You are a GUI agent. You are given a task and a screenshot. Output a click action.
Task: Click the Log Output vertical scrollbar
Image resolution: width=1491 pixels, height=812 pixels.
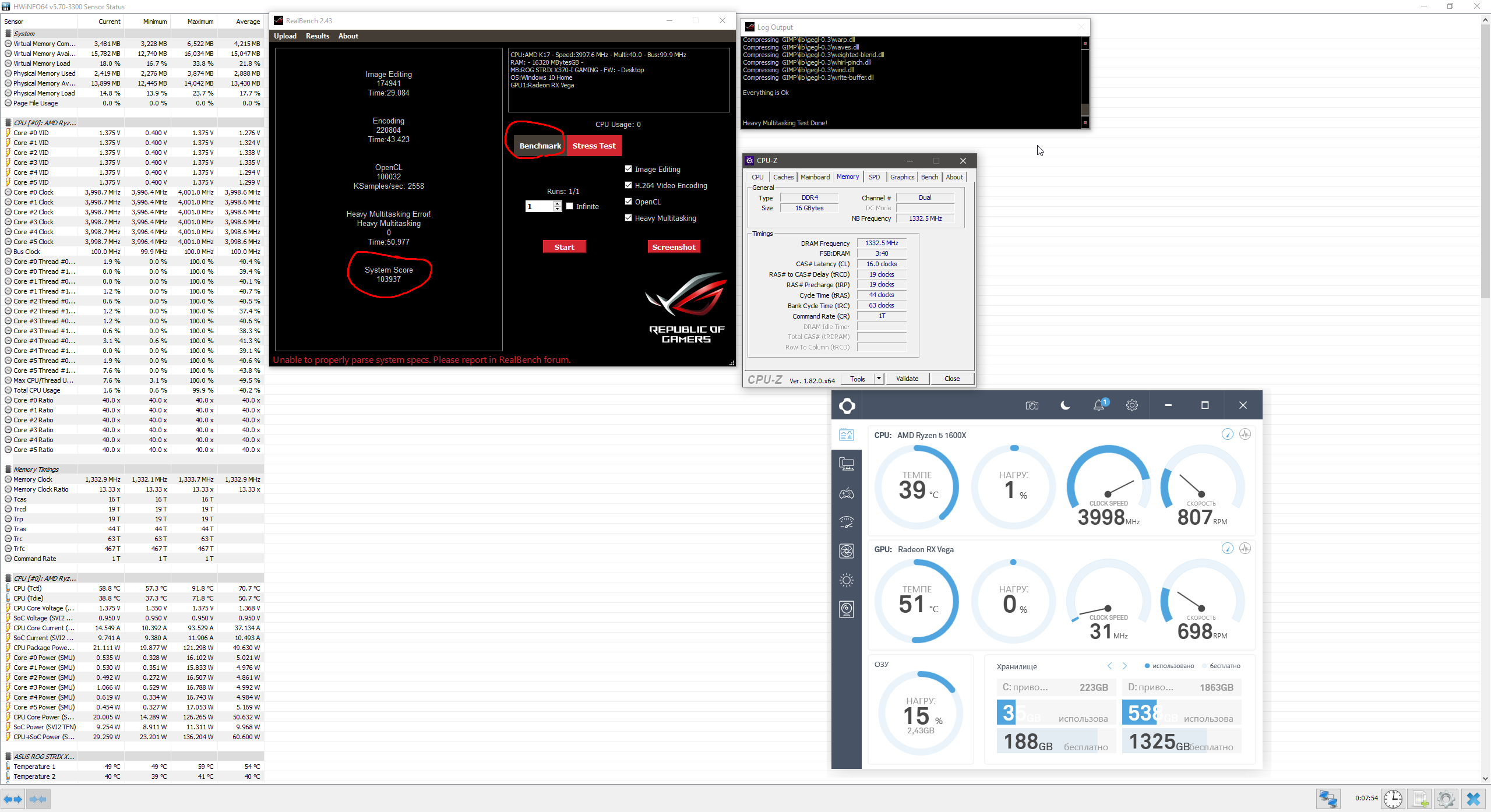pos(1084,82)
